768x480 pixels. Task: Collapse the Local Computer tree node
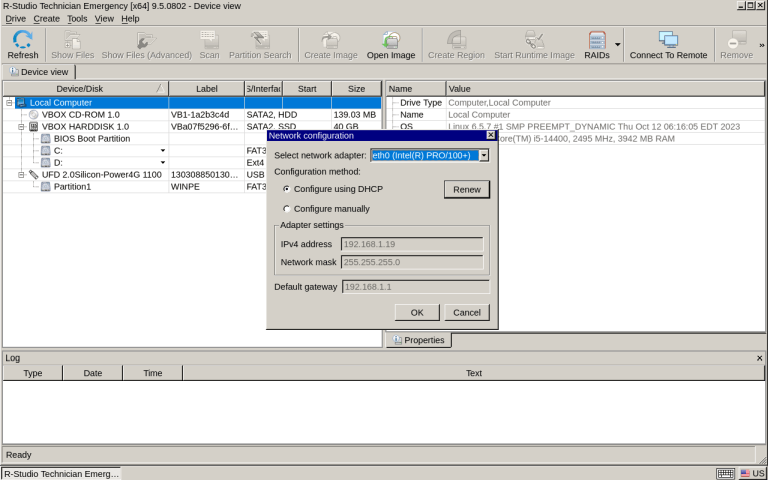[9, 102]
